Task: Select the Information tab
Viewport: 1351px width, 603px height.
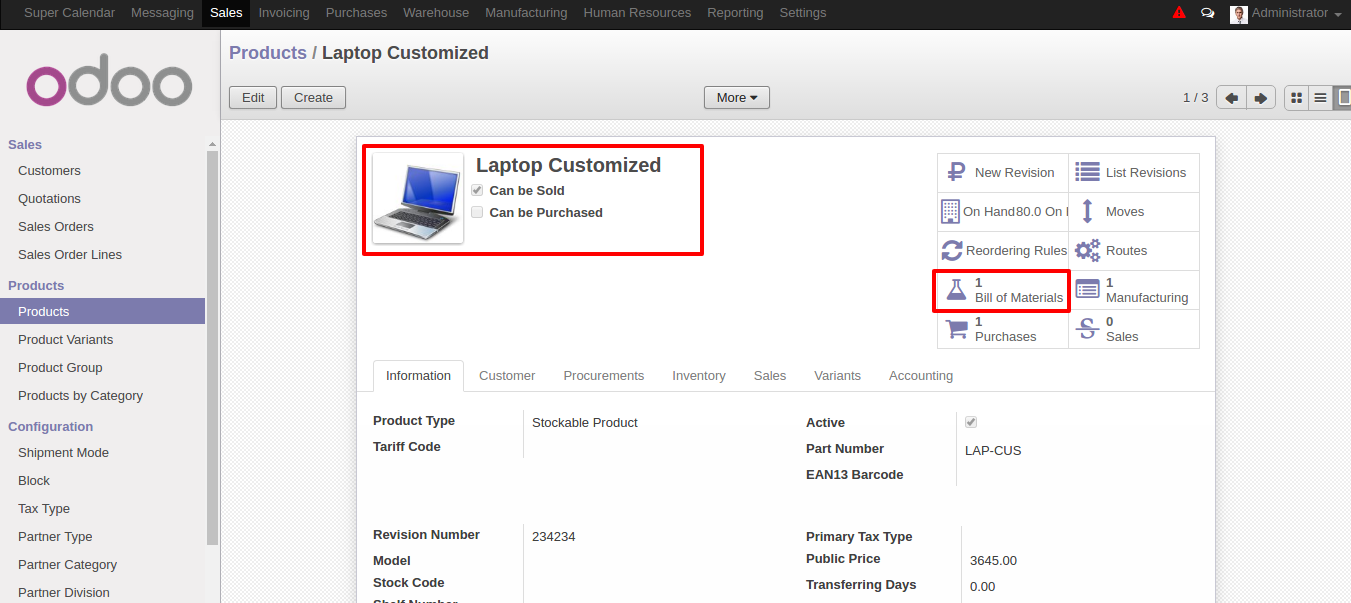Action: pos(418,376)
